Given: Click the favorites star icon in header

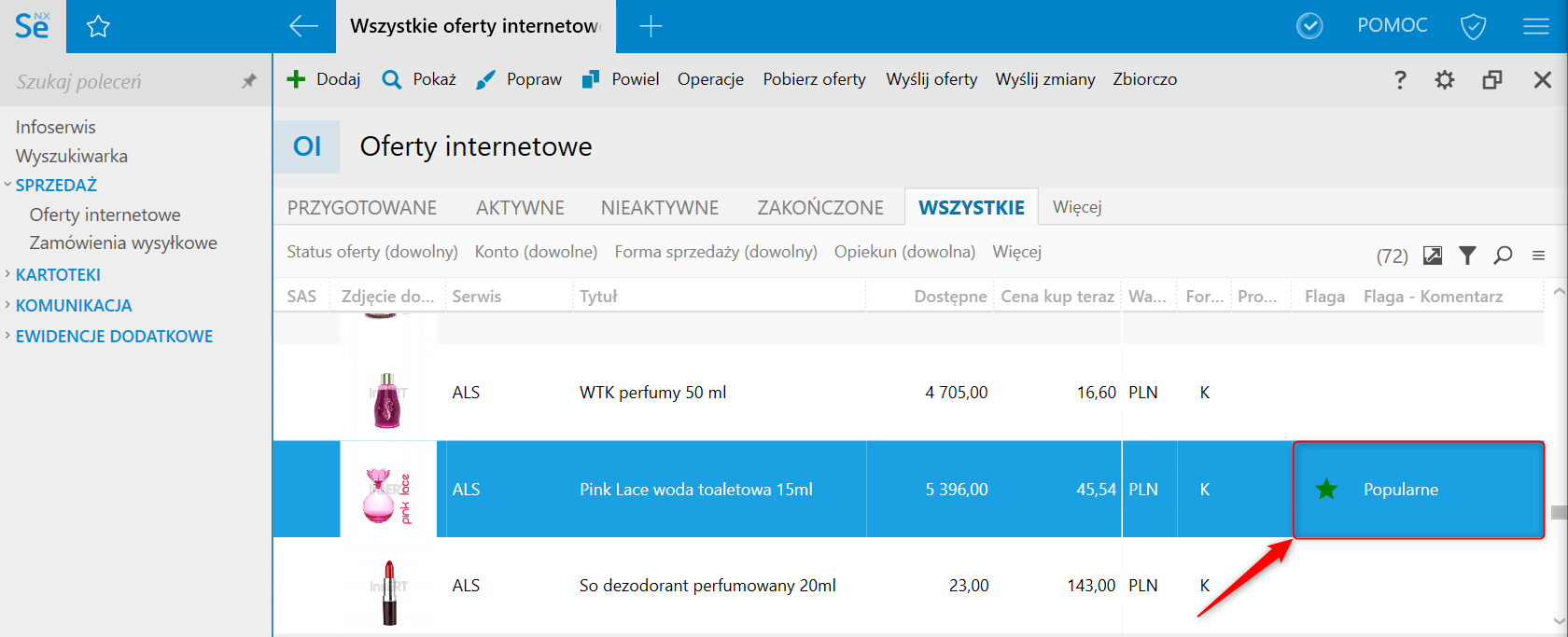Looking at the screenshot, I should pyautogui.click(x=98, y=26).
